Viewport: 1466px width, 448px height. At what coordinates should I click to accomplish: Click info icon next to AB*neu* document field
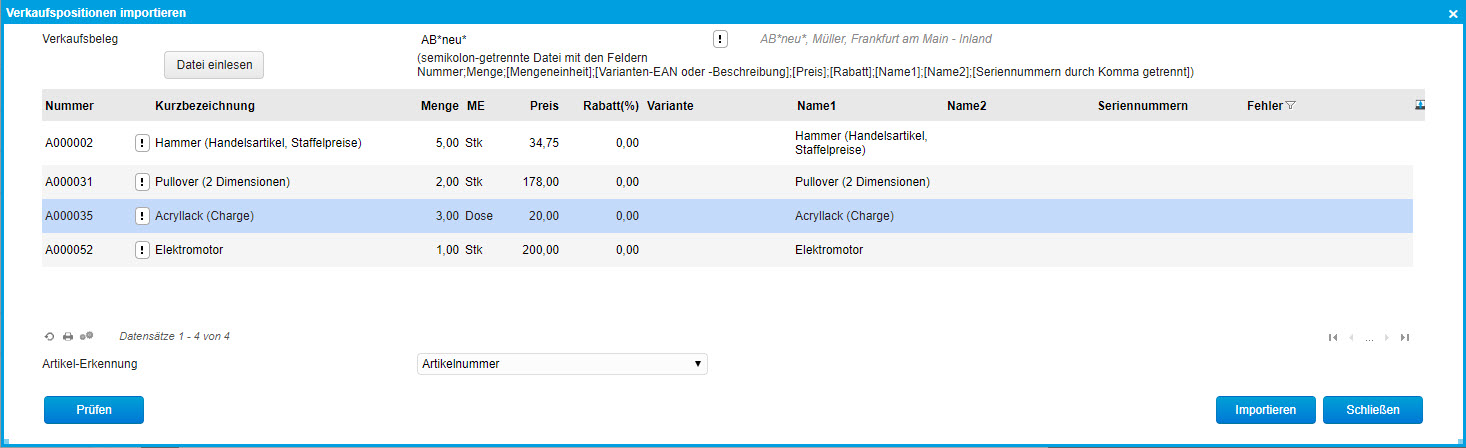pyautogui.click(x=720, y=39)
